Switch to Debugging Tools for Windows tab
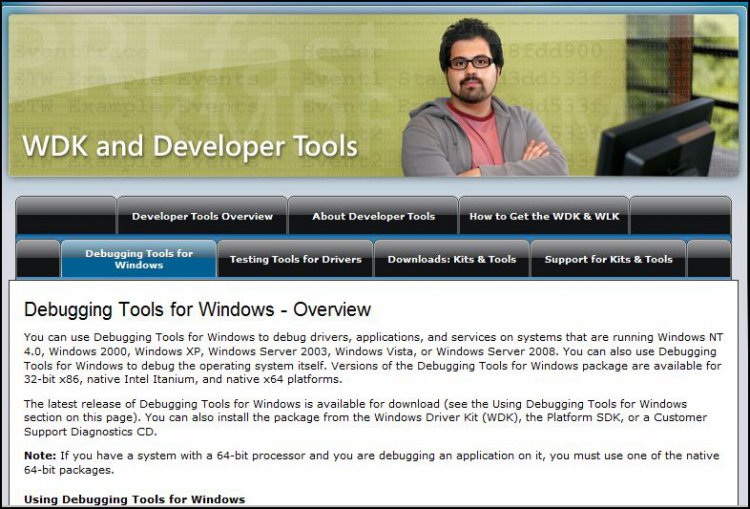 [x=139, y=259]
